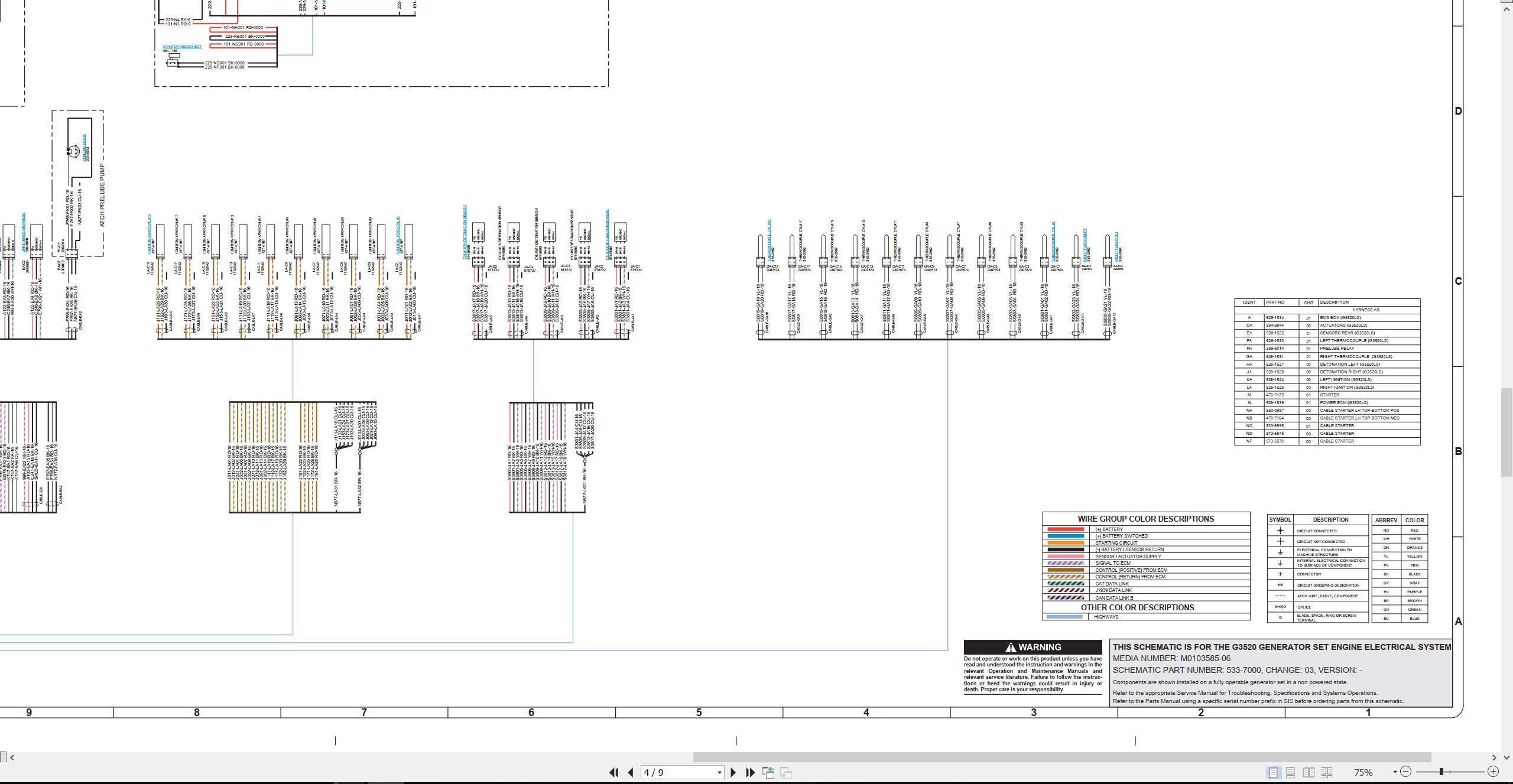This screenshot has height=784, width=1513.
Task: Open the IGNITION XFMR CYL #1 link
Action: (398, 235)
